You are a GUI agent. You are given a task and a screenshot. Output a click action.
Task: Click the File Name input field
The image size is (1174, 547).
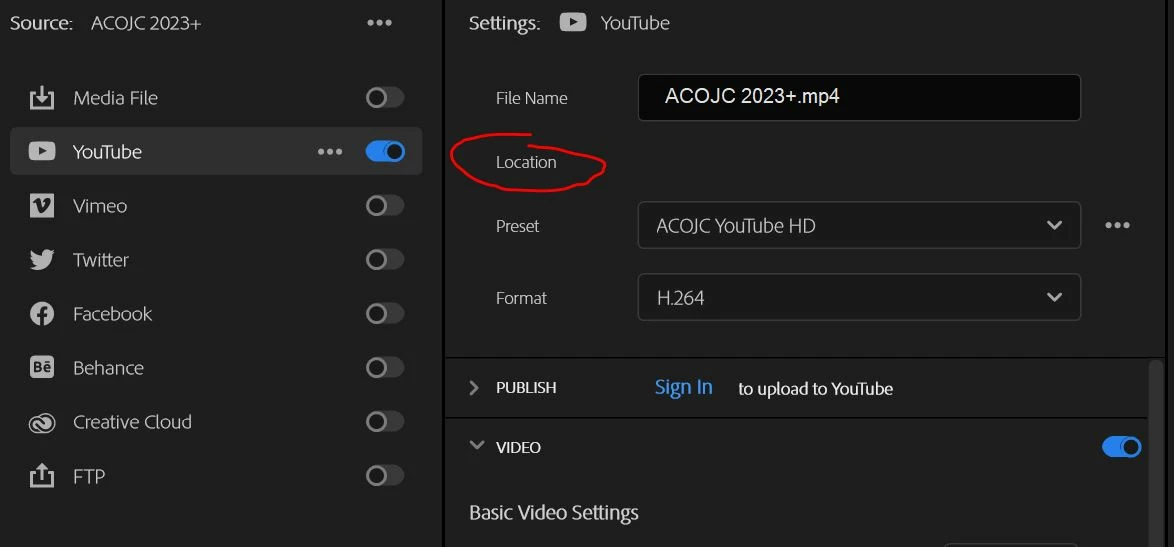tap(859, 97)
